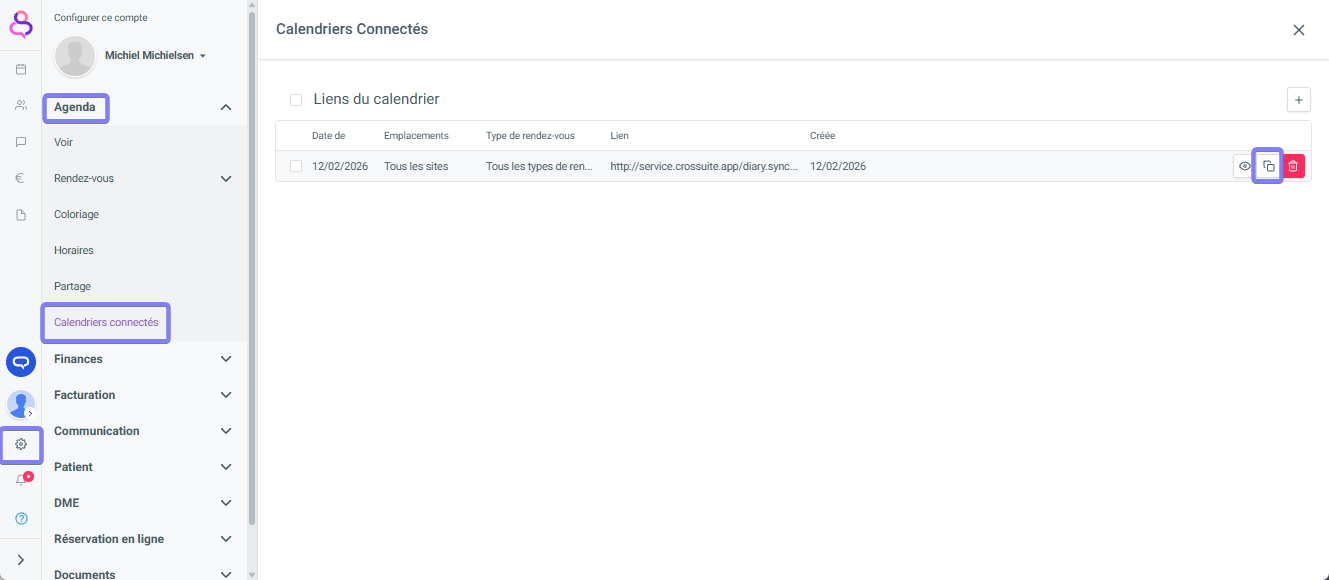Viewport: 1329px width, 580px height.
Task: Open notifications bell icon
Action: pyautogui.click(x=21, y=480)
